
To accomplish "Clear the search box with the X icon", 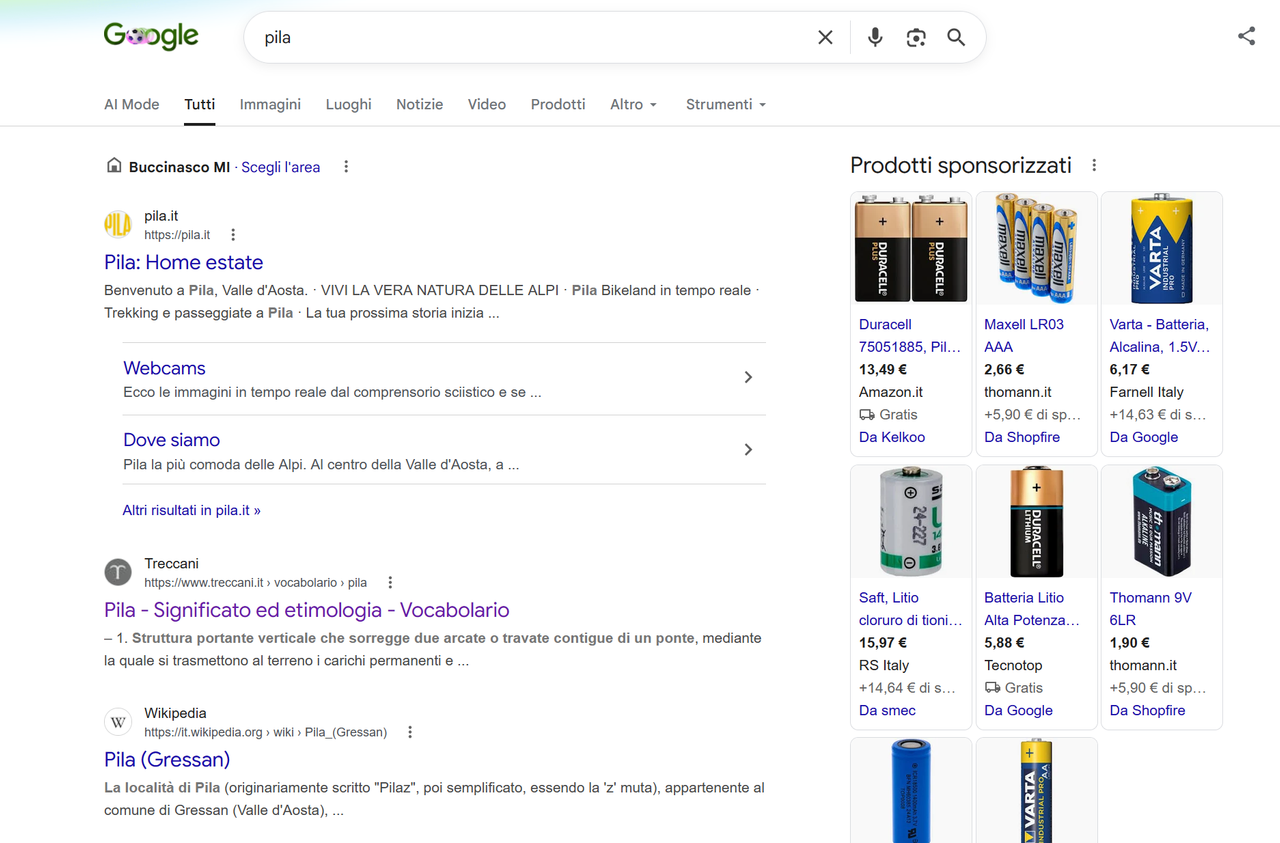I will click(x=825, y=37).
